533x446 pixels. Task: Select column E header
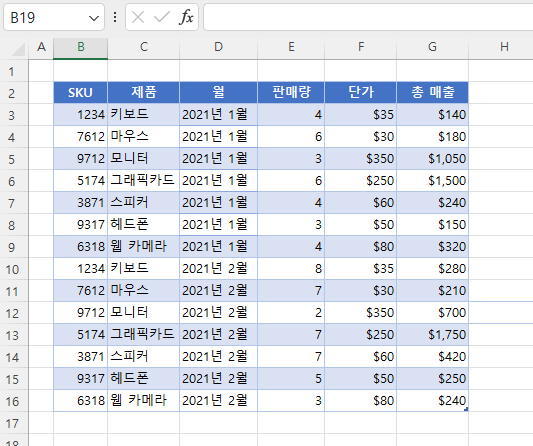click(291, 48)
